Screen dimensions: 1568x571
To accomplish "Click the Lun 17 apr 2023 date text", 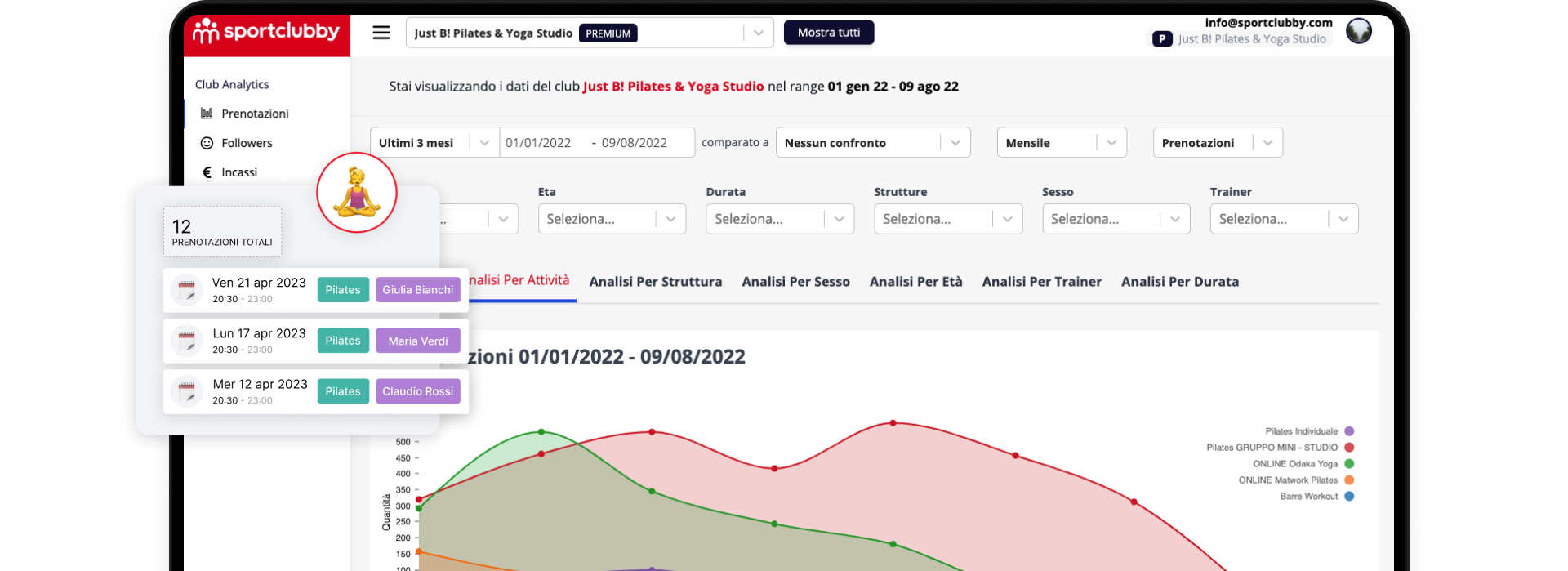I will (259, 333).
